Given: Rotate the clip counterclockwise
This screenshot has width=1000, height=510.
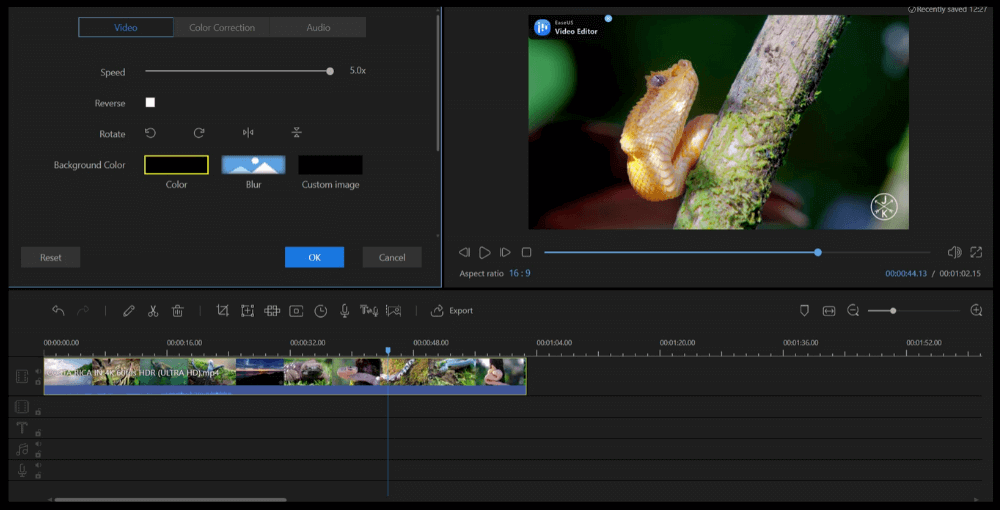Looking at the screenshot, I should (150, 133).
